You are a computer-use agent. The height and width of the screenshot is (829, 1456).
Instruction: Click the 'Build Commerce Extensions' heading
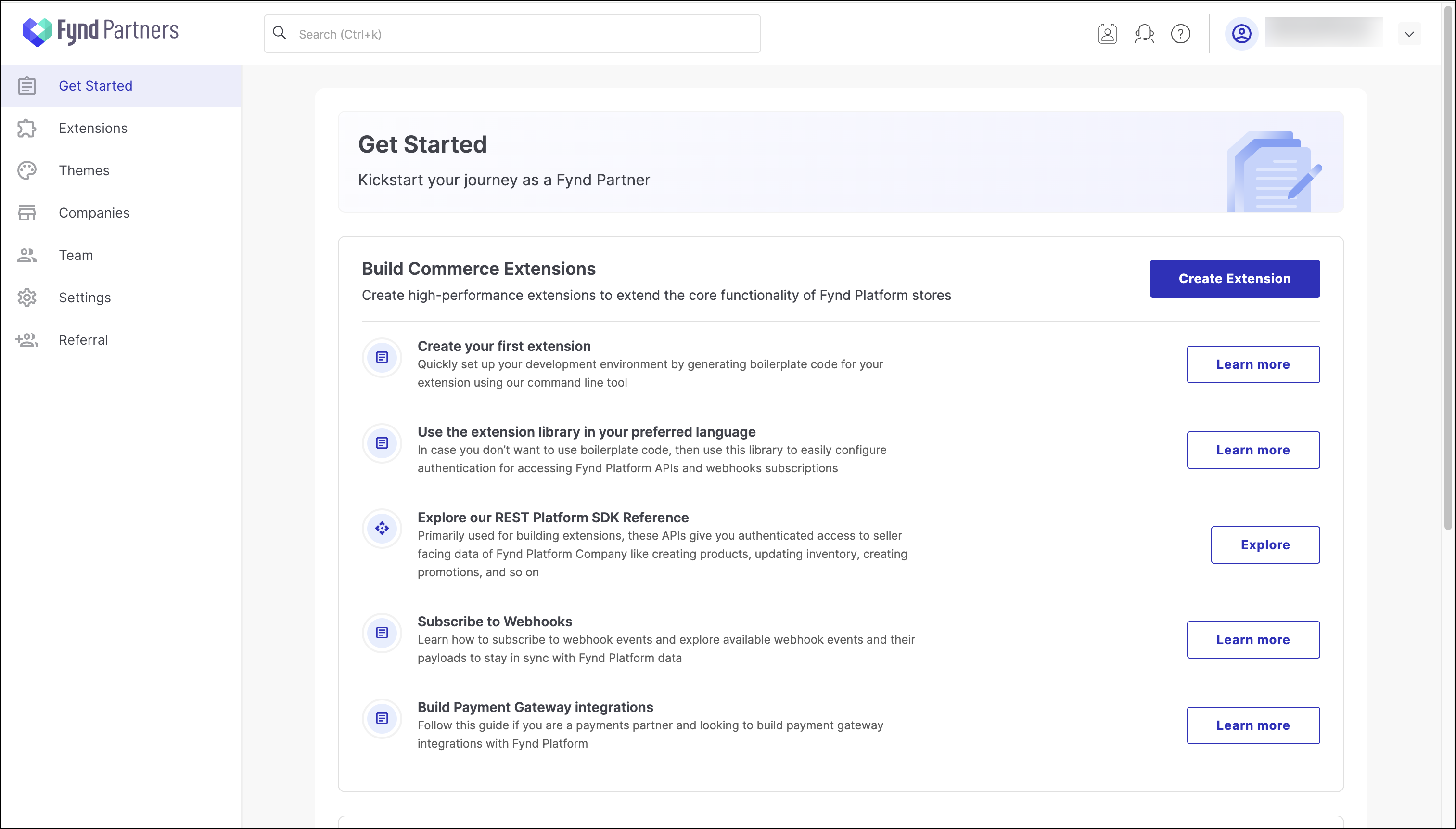[x=478, y=269]
